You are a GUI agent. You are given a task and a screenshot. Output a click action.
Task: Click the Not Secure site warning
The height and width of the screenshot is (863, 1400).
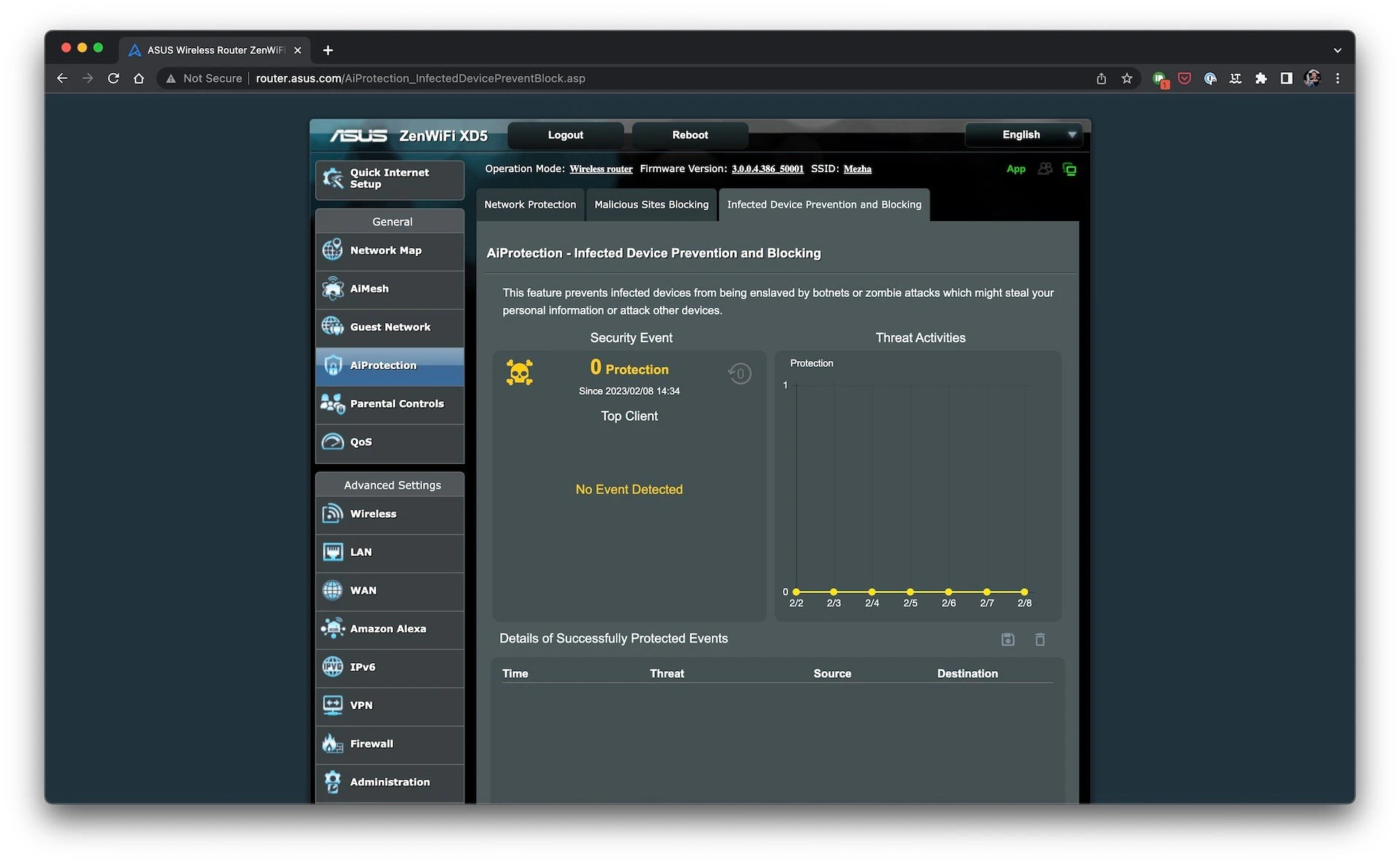click(205, 78)
